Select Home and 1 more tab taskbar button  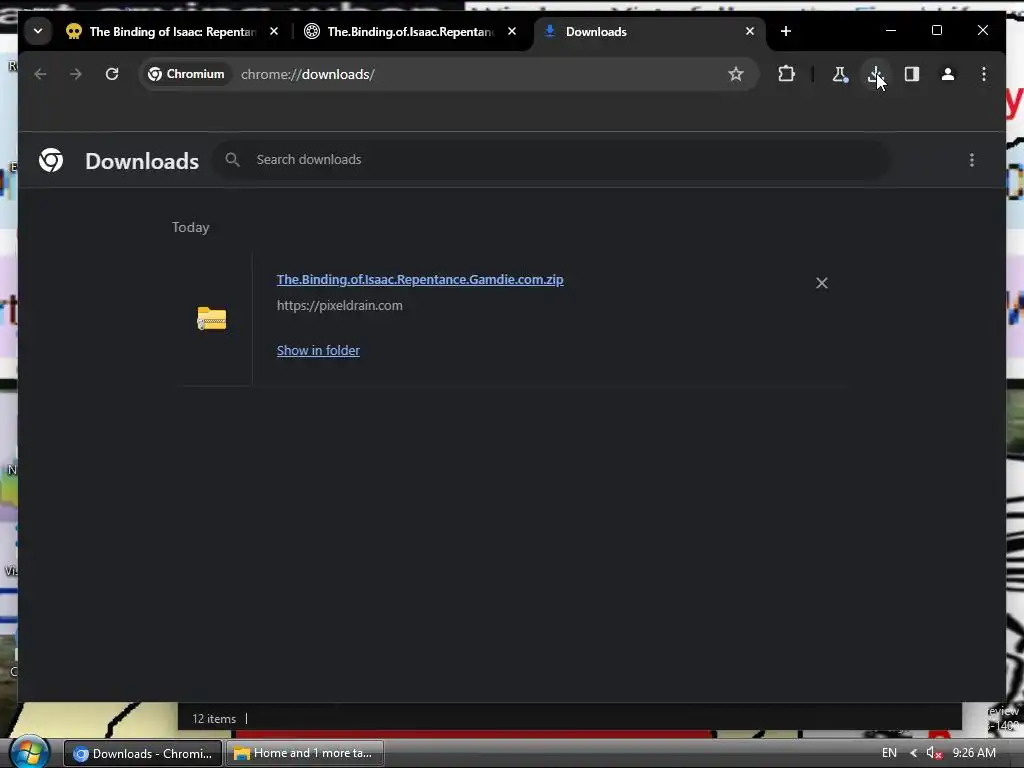pyautogui.click(x=304, y=754)
